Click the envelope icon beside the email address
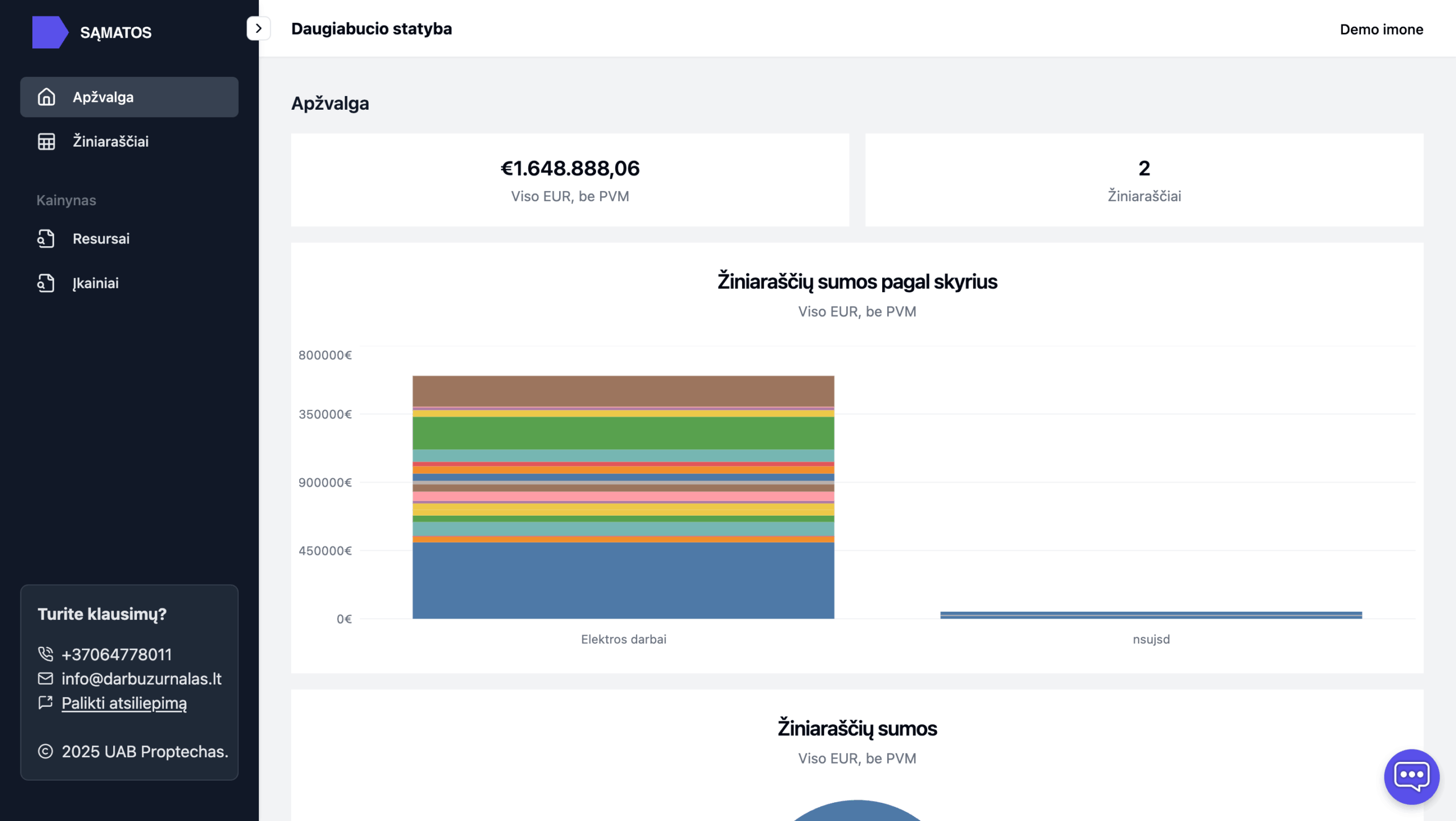 tap(45, 678)
